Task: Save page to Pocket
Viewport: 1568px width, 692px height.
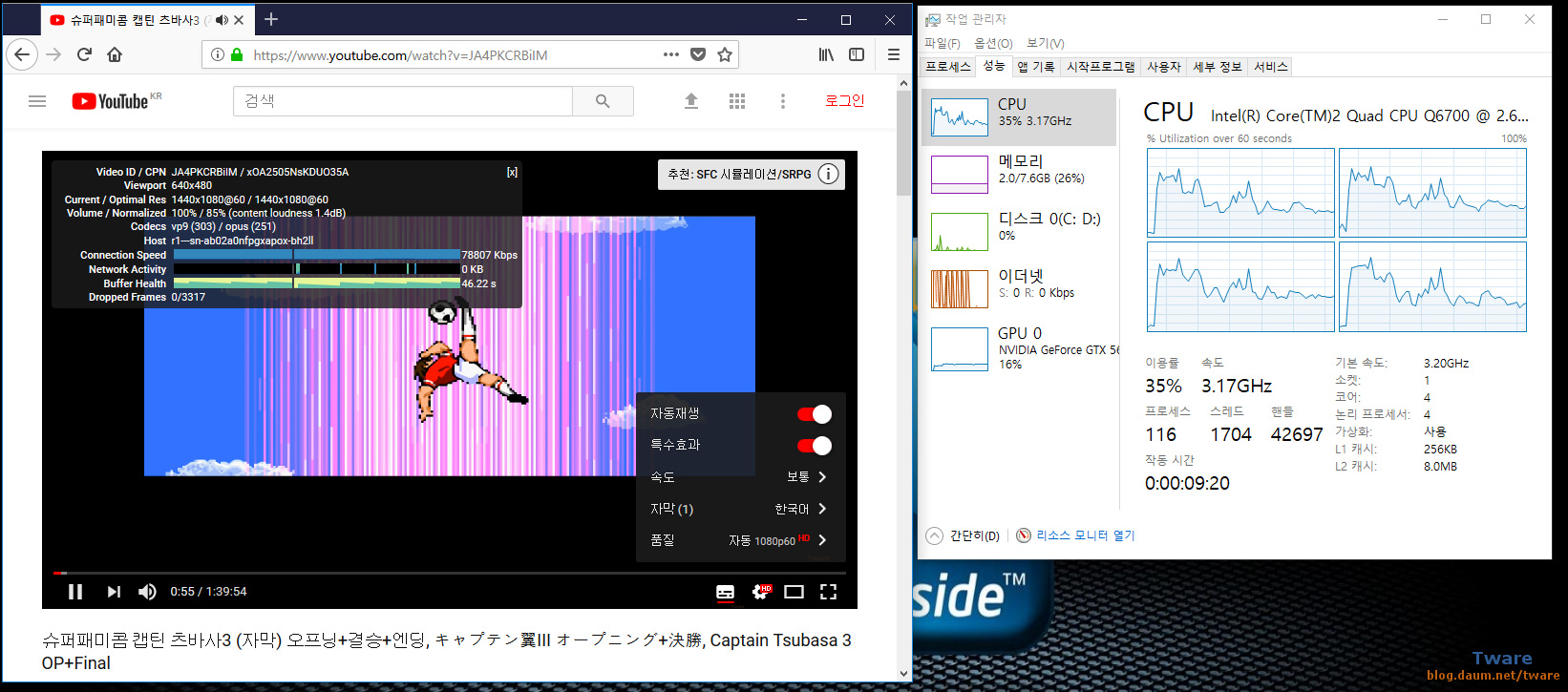Action: 698,54
